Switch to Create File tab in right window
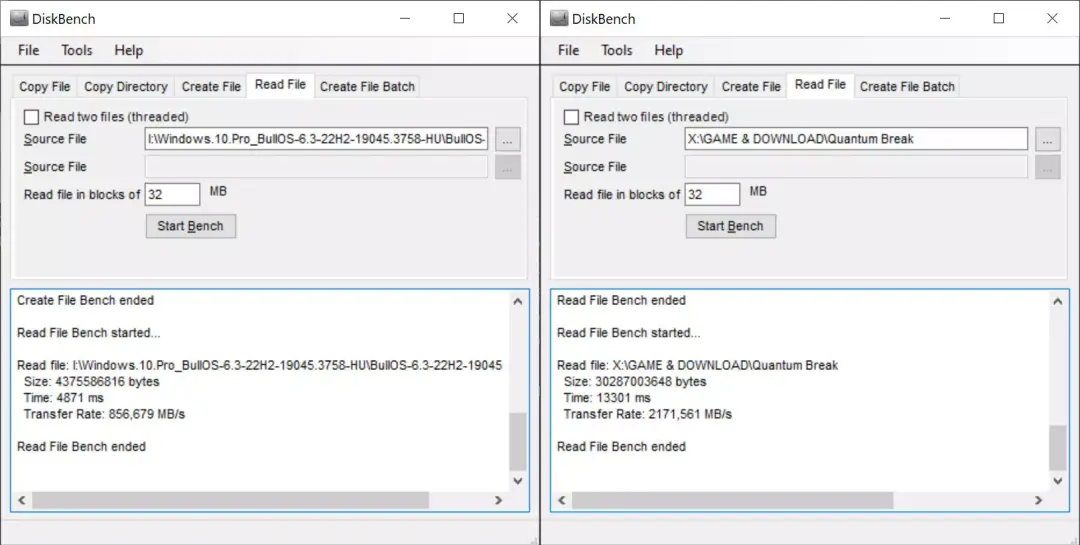The height and width of the screenshot is (545, 1080). [x=751, y=87]
